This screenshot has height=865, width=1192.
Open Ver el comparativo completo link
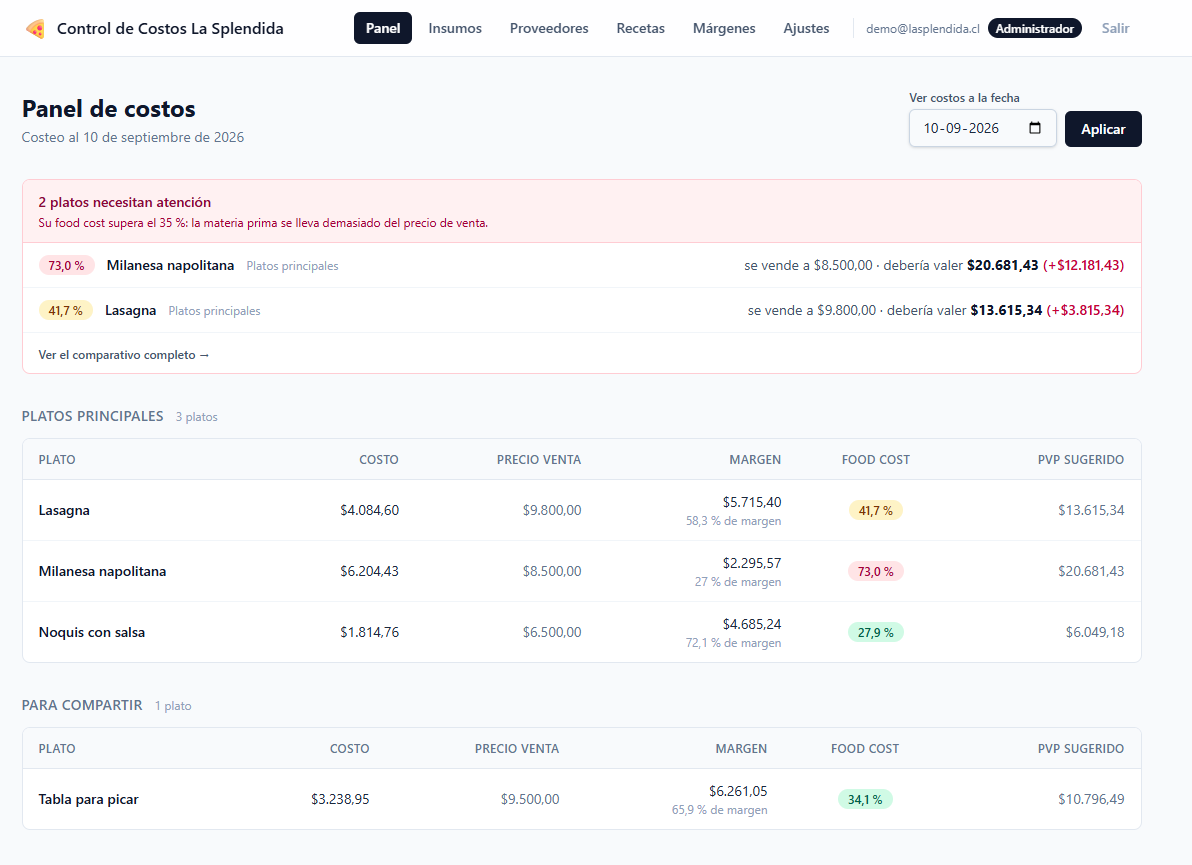tap(124, 355)
